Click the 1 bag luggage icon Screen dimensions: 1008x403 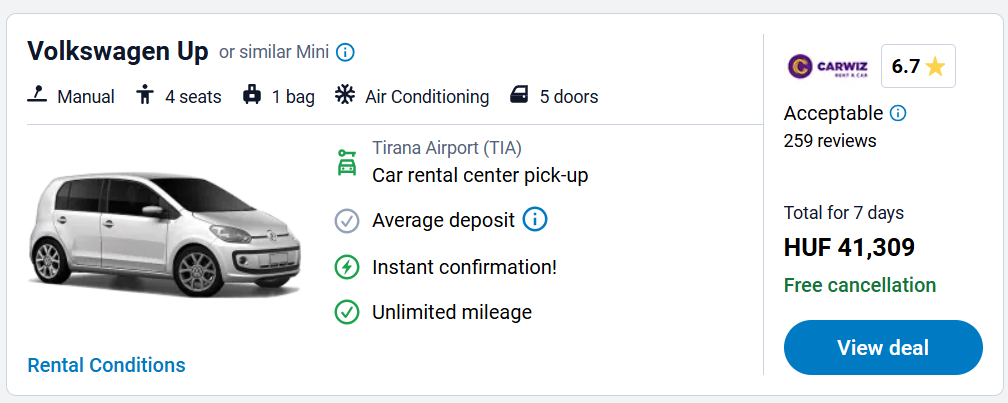pos(252,96)
